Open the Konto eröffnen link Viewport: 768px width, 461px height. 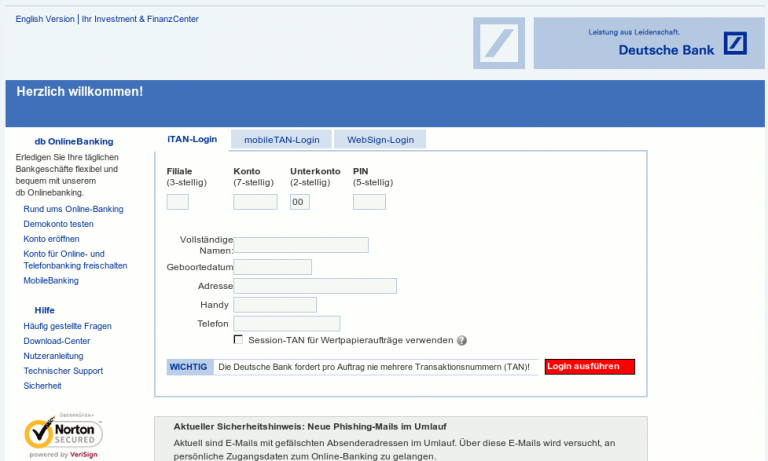pos(51,239)
